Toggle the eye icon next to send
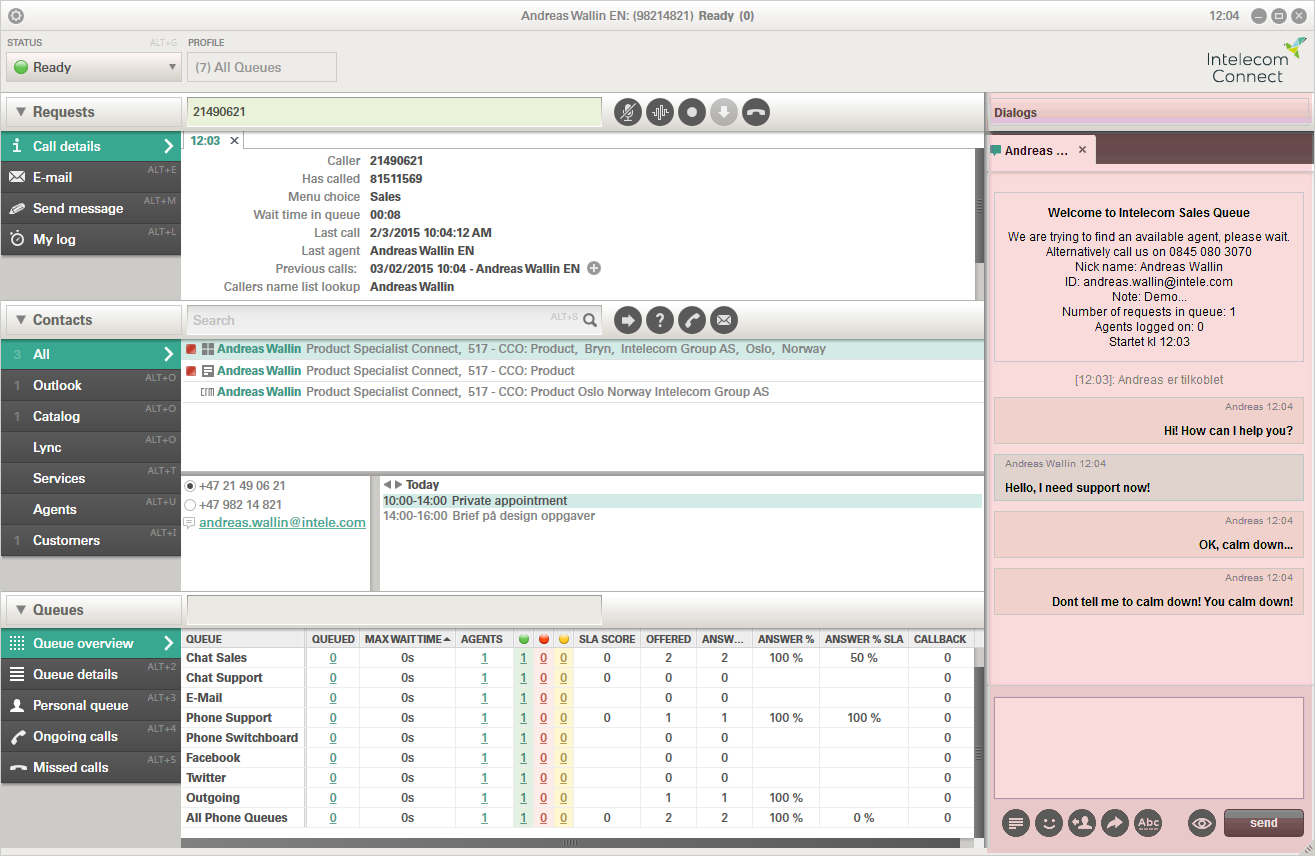 coord(1201,823)
